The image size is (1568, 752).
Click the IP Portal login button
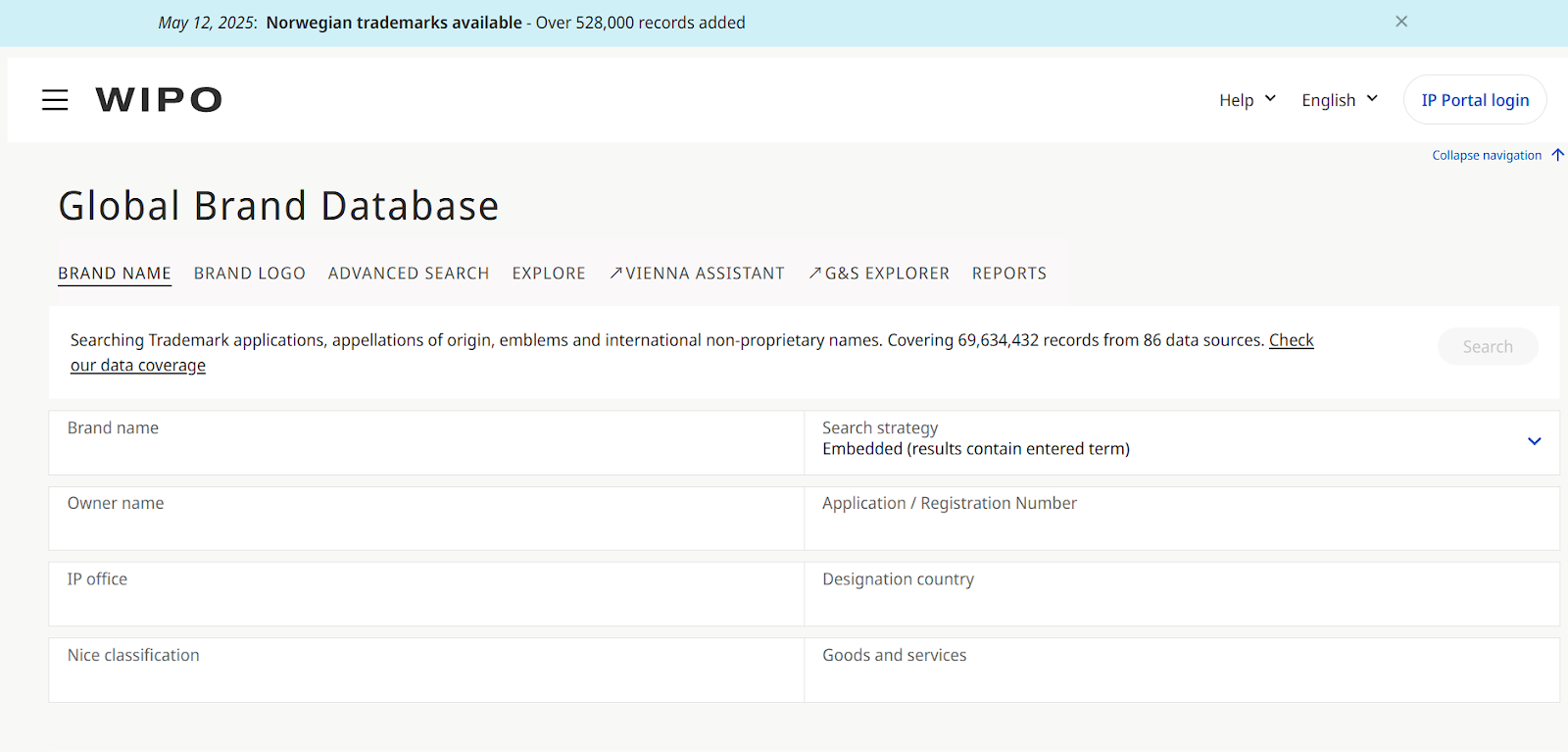(x=1475, y=100)
